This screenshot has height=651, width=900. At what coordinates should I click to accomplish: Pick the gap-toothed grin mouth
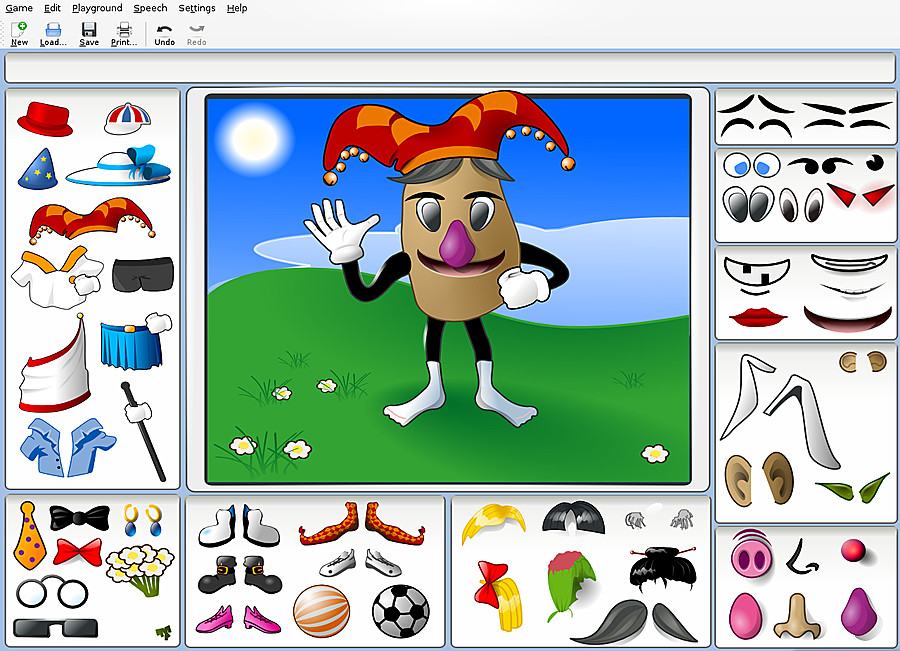pyautogui.click(x=757, y=274)
